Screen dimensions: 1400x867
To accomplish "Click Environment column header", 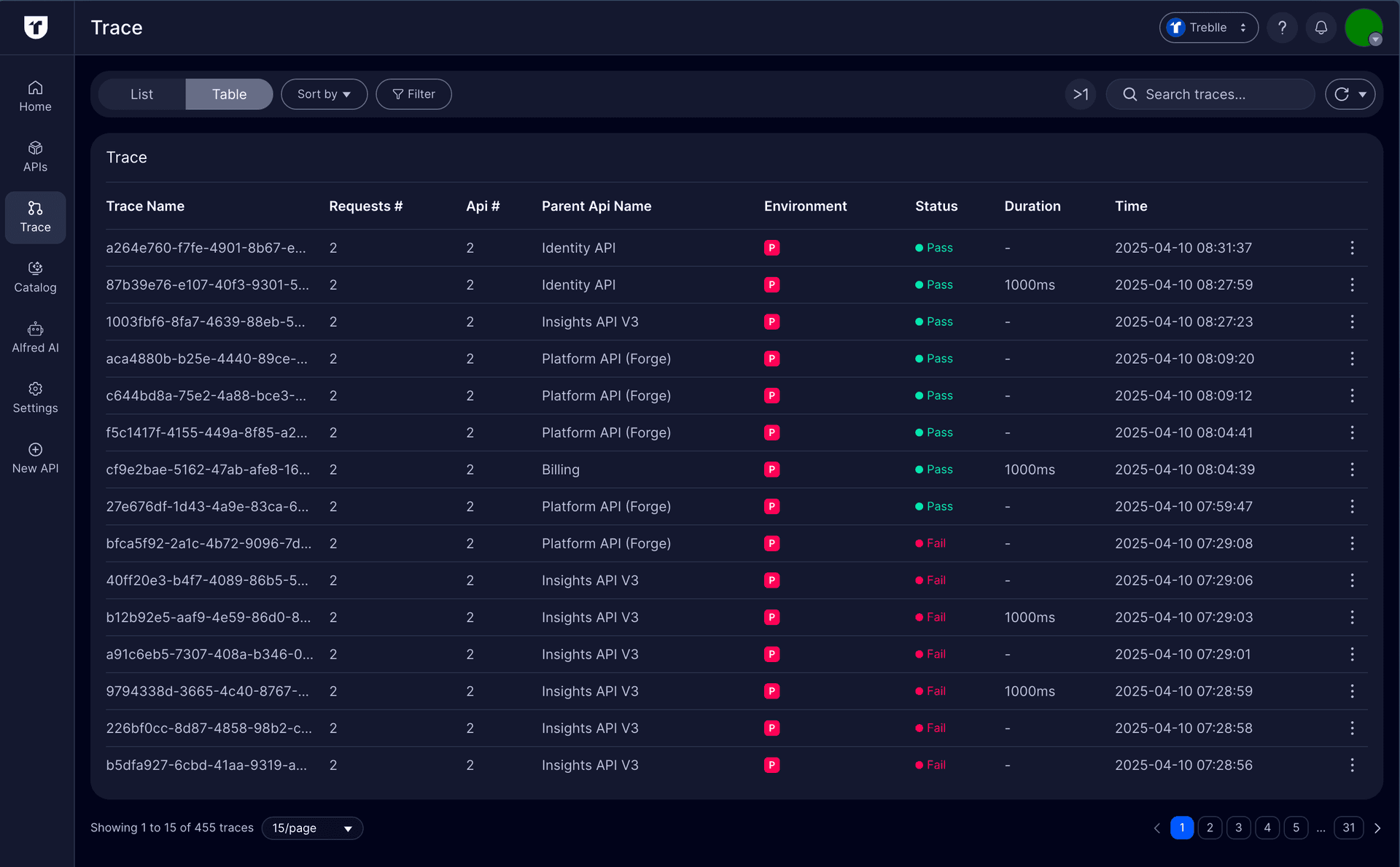I will click(x=805, y=206).
